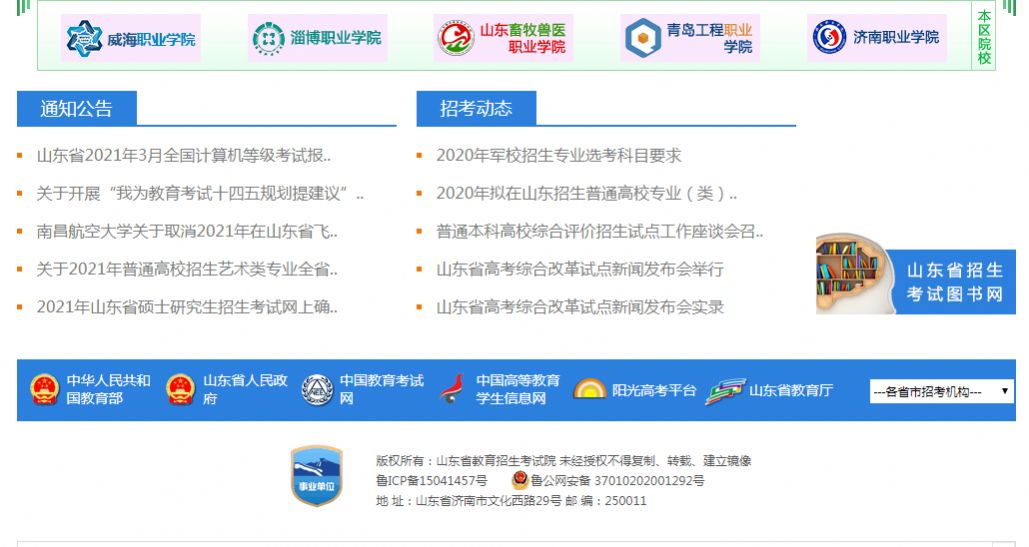This screenshot has width=1029, height=547.
Task: Click the 山东省教育厅 link text
Action: coord(791,390)
